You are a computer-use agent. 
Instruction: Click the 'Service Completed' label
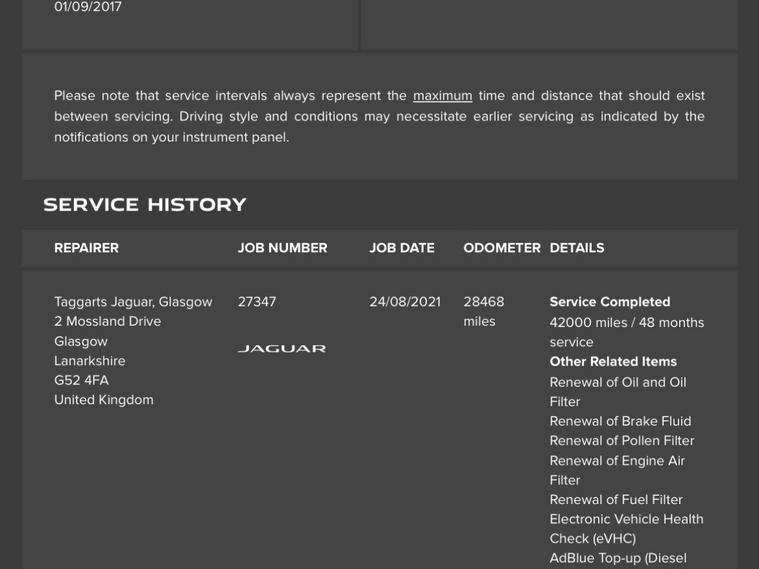click(x=609, y=302)
